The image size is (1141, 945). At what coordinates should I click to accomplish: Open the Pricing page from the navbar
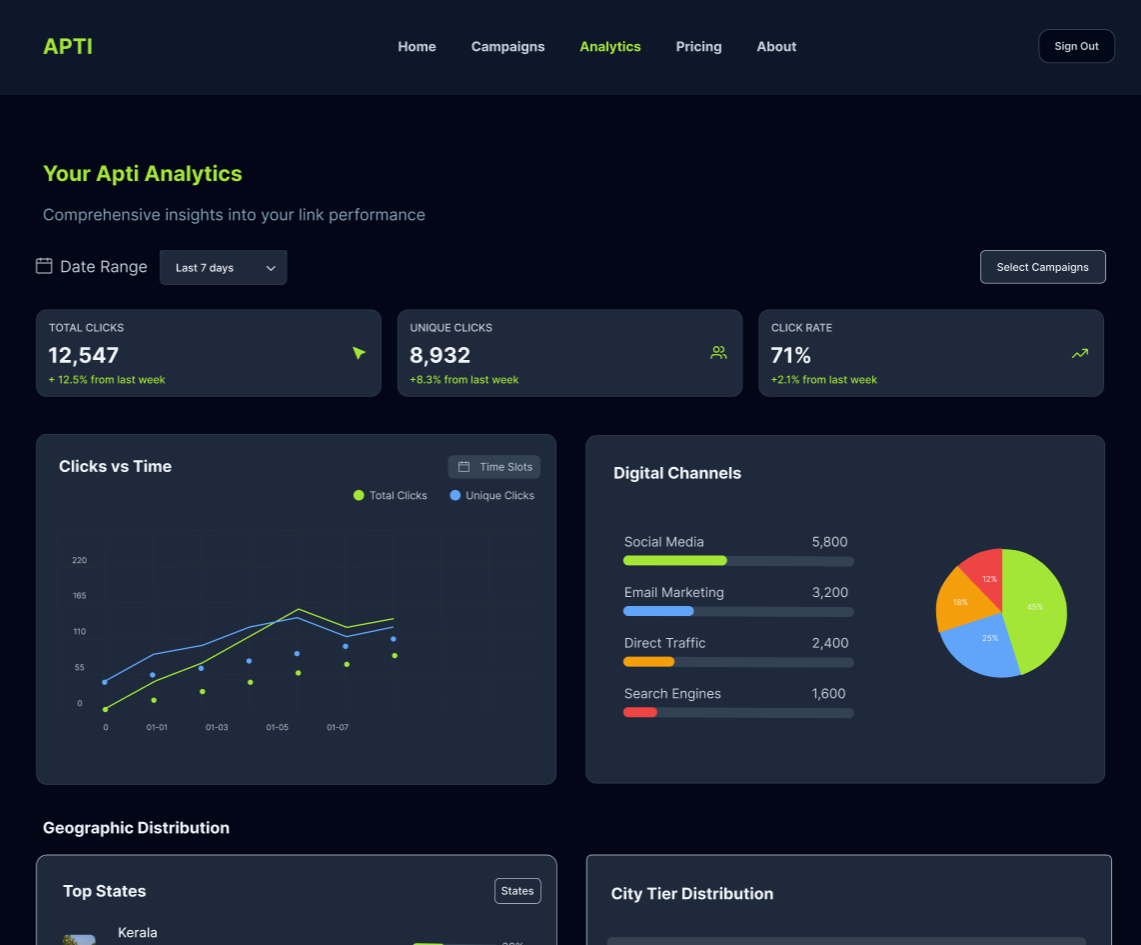point(698,46)
